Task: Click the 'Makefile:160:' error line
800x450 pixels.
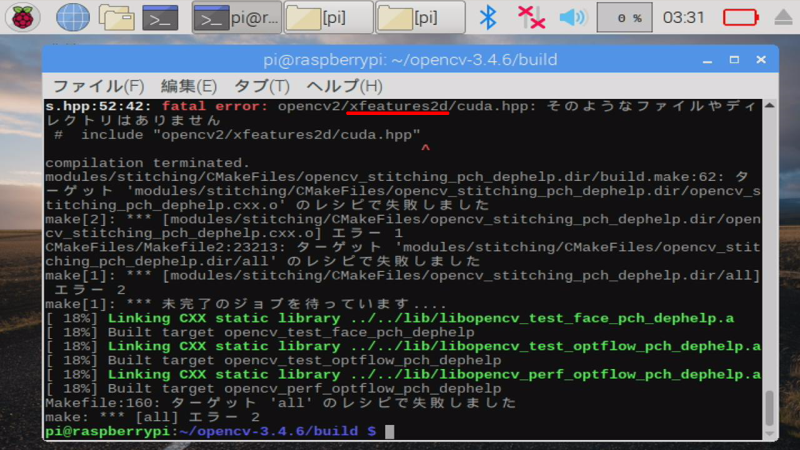Action: [281, 403]
